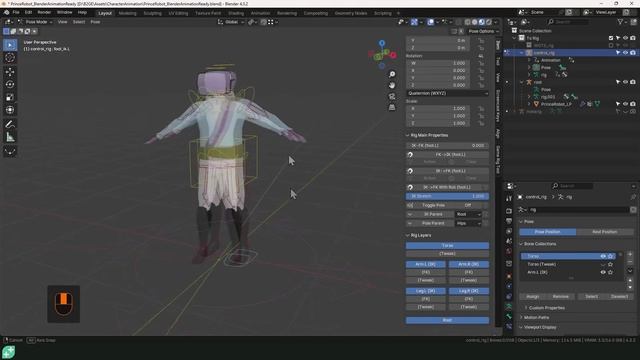Open the Render menu

[x=44, y=13]
